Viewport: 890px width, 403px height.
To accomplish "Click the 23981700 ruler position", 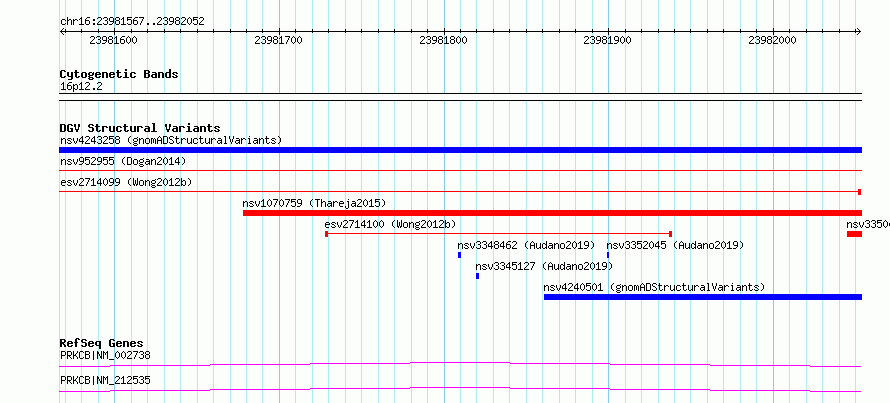I will [279, 40].
